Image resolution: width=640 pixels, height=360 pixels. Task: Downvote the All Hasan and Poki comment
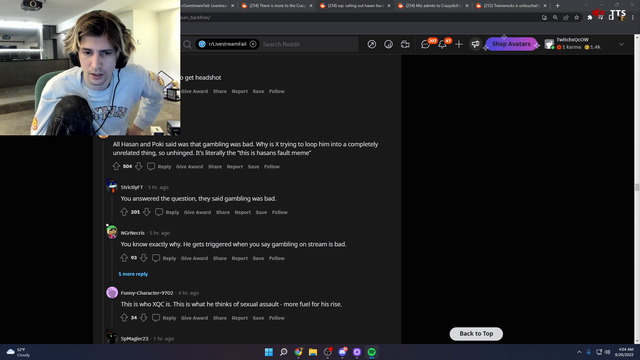(x=139, y=166)
